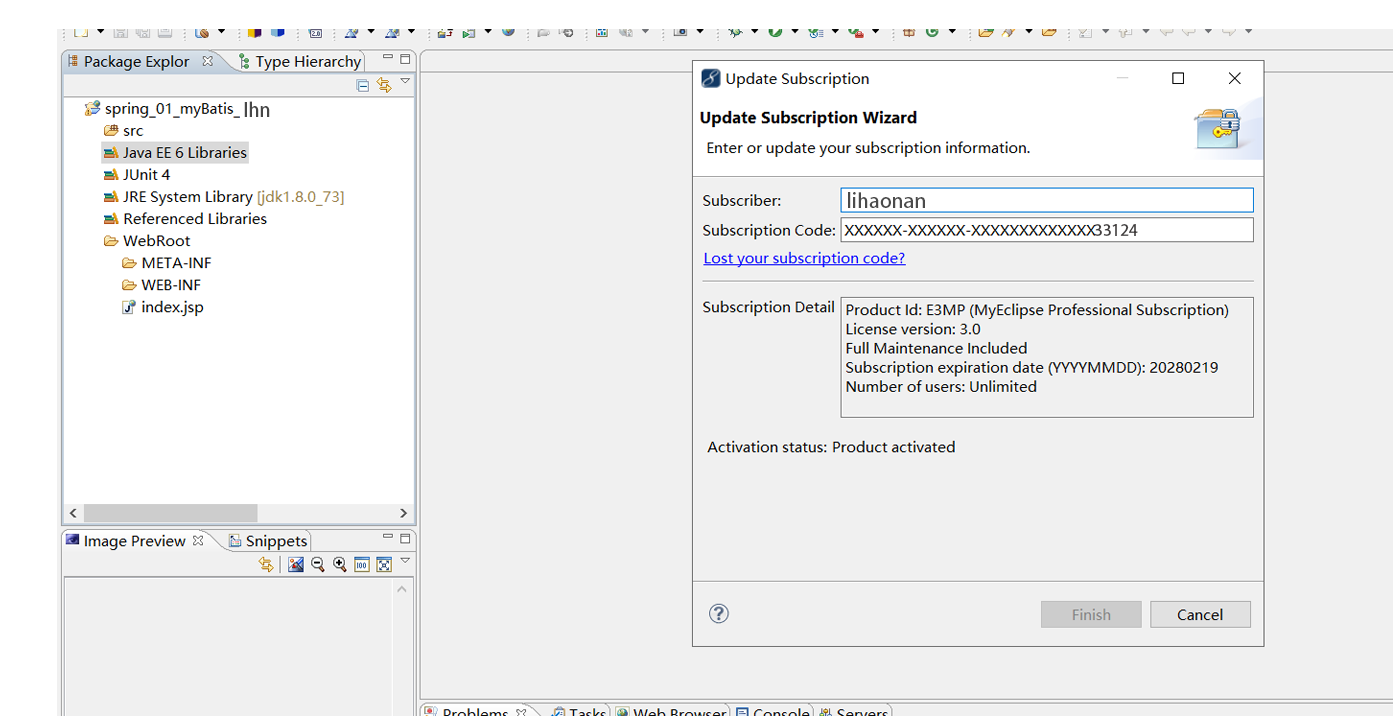Minimize the Package Explorer panel
1393x716 pixels.
pos(388,59)
